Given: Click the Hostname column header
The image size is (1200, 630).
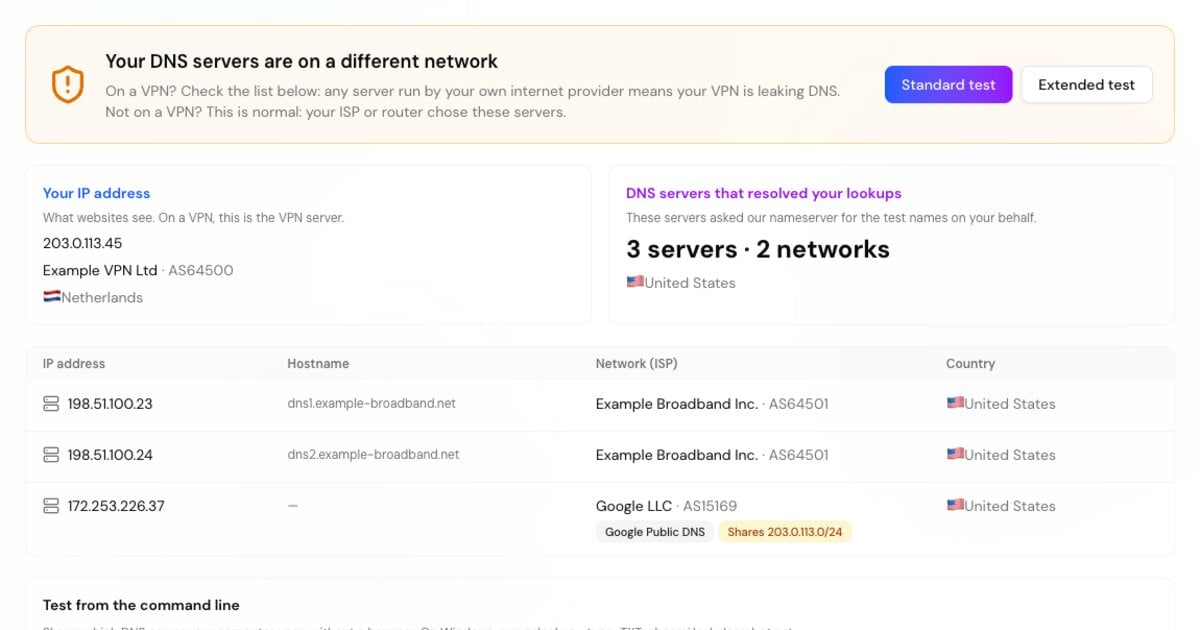Looking at the screenshot, I should [x=318, y=364].
